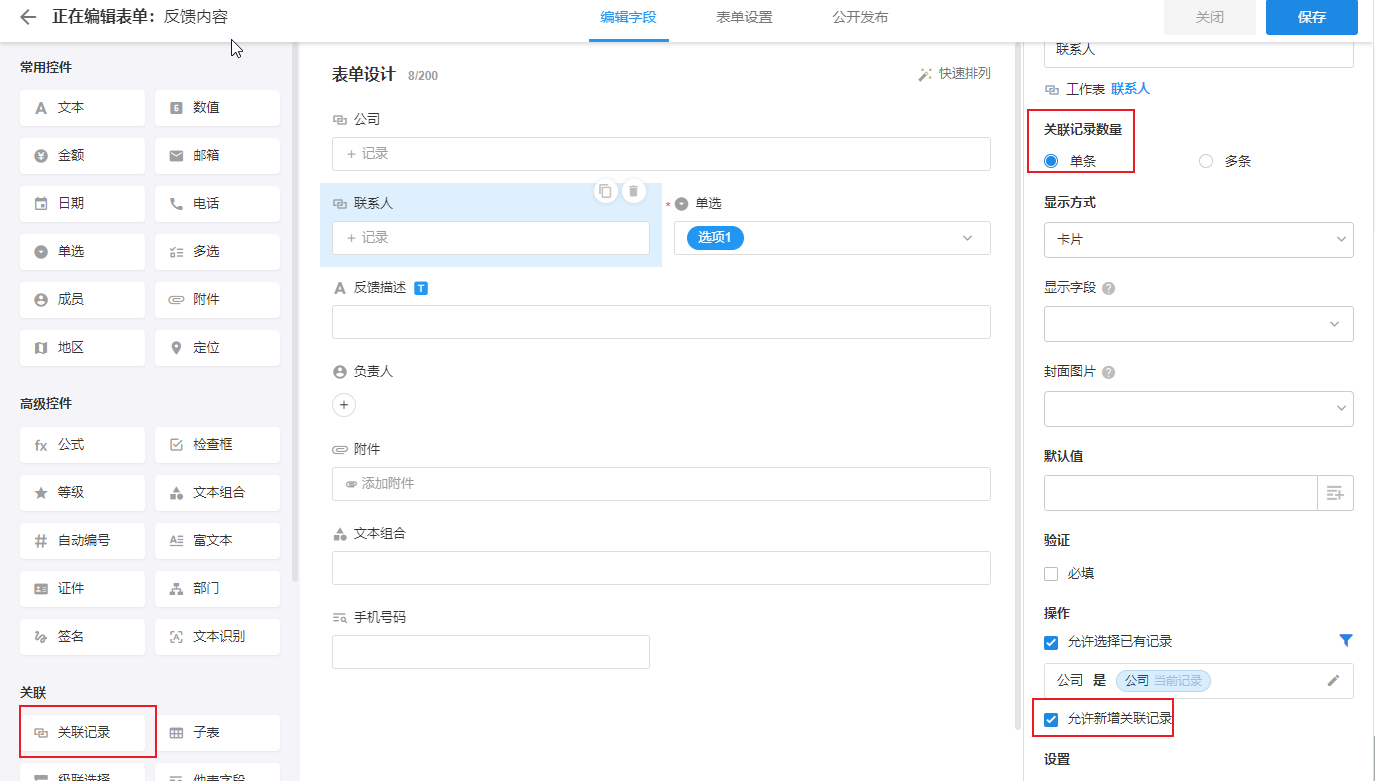Screen dimensions: 1375x781
Task: Switch to the 表单设置 tab
Action: [744, 18]
